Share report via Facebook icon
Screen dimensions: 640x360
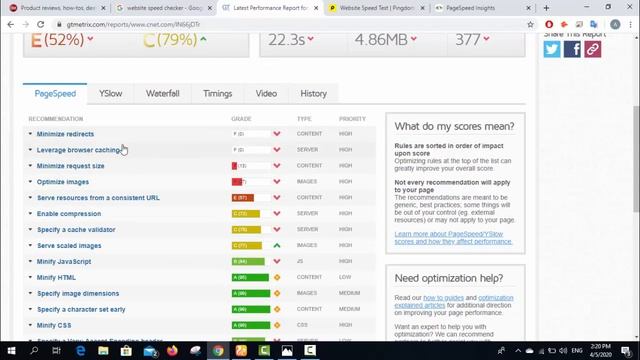click(572, 49)
